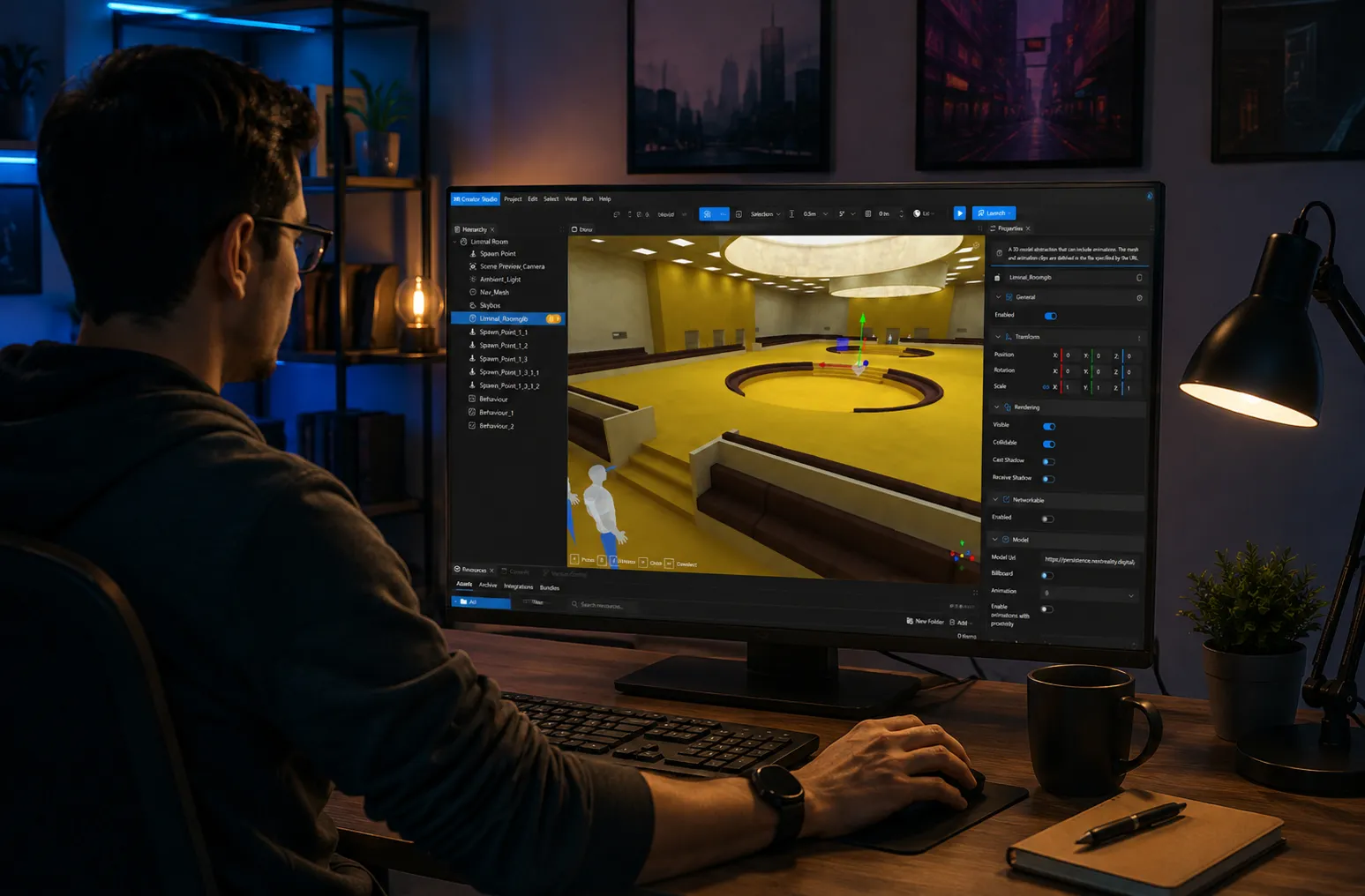The width and height of the screenshot is (1365, 896).
Task: Click the orange badge on the Liminal_Roomglb row
Action: point(553,318)
